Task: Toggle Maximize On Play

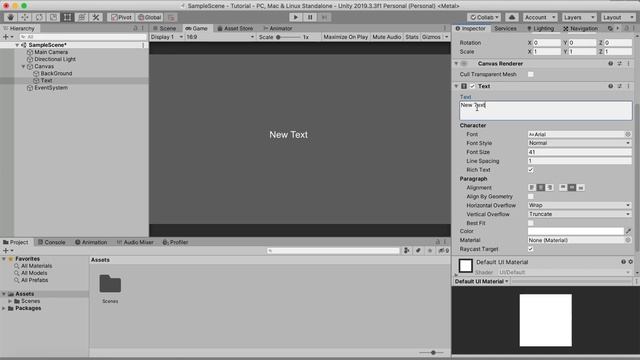Action: point(346,37)
